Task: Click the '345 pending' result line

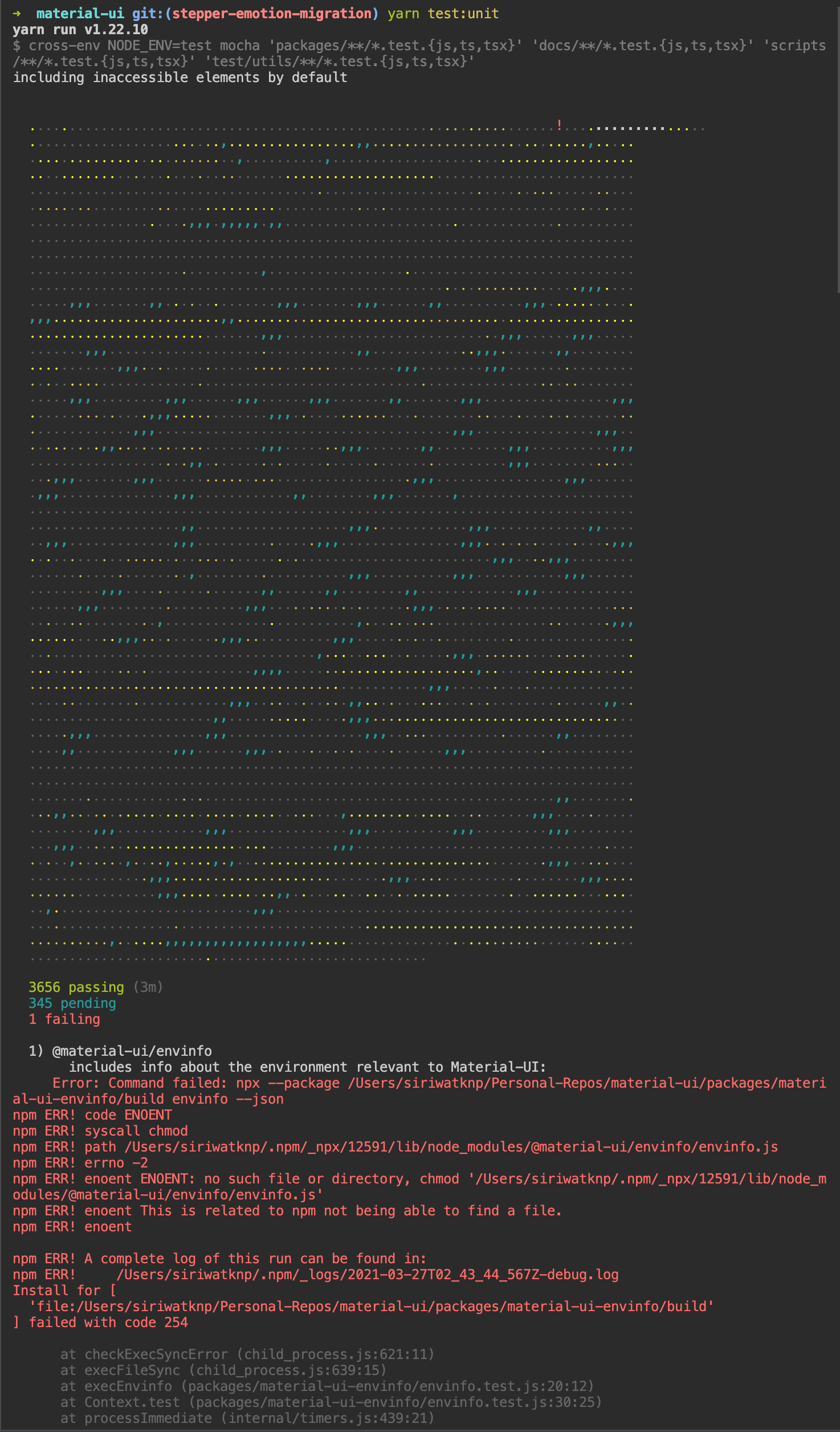Action: [x=72, y=1003]
